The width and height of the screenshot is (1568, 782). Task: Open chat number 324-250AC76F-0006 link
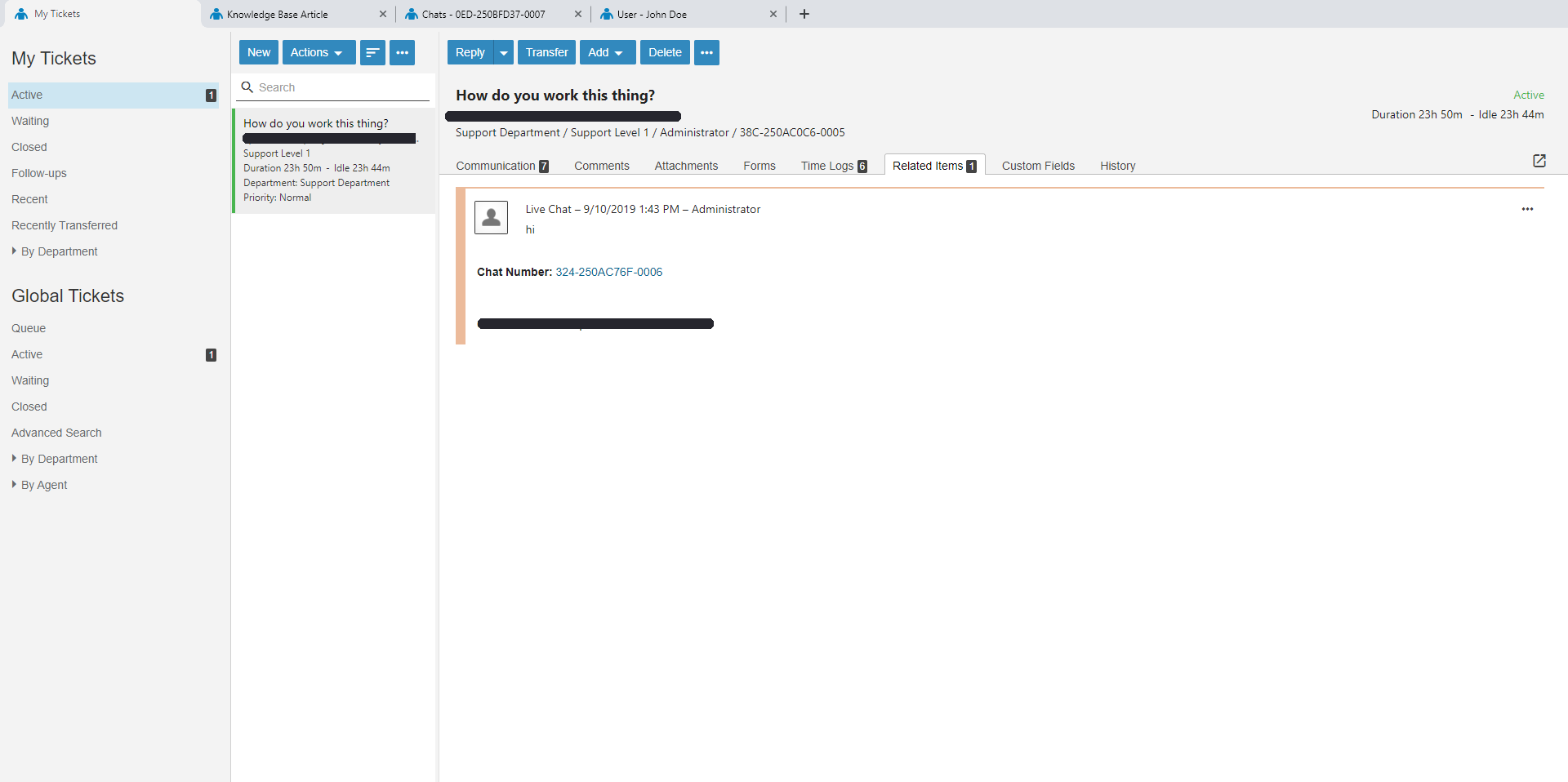pos(608,272)
